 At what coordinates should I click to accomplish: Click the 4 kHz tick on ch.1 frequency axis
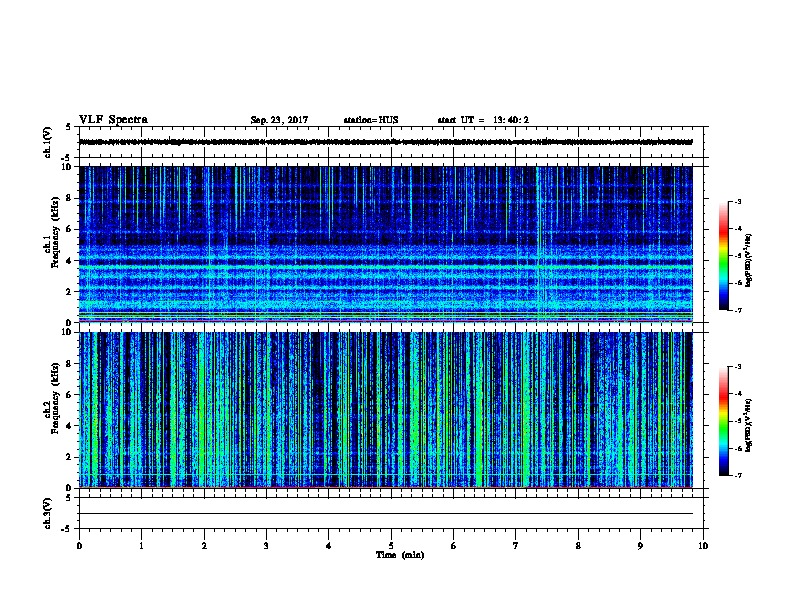[x=69, y=261]
